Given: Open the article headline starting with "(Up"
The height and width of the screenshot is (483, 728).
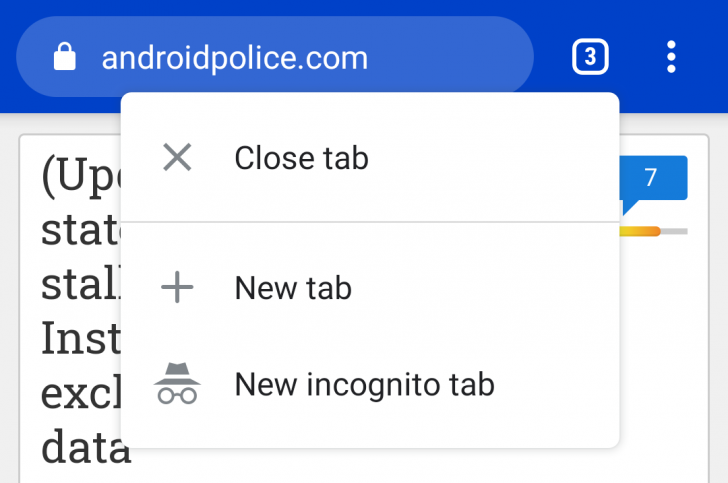Looking at the screenshot, I should click(80, 178).
